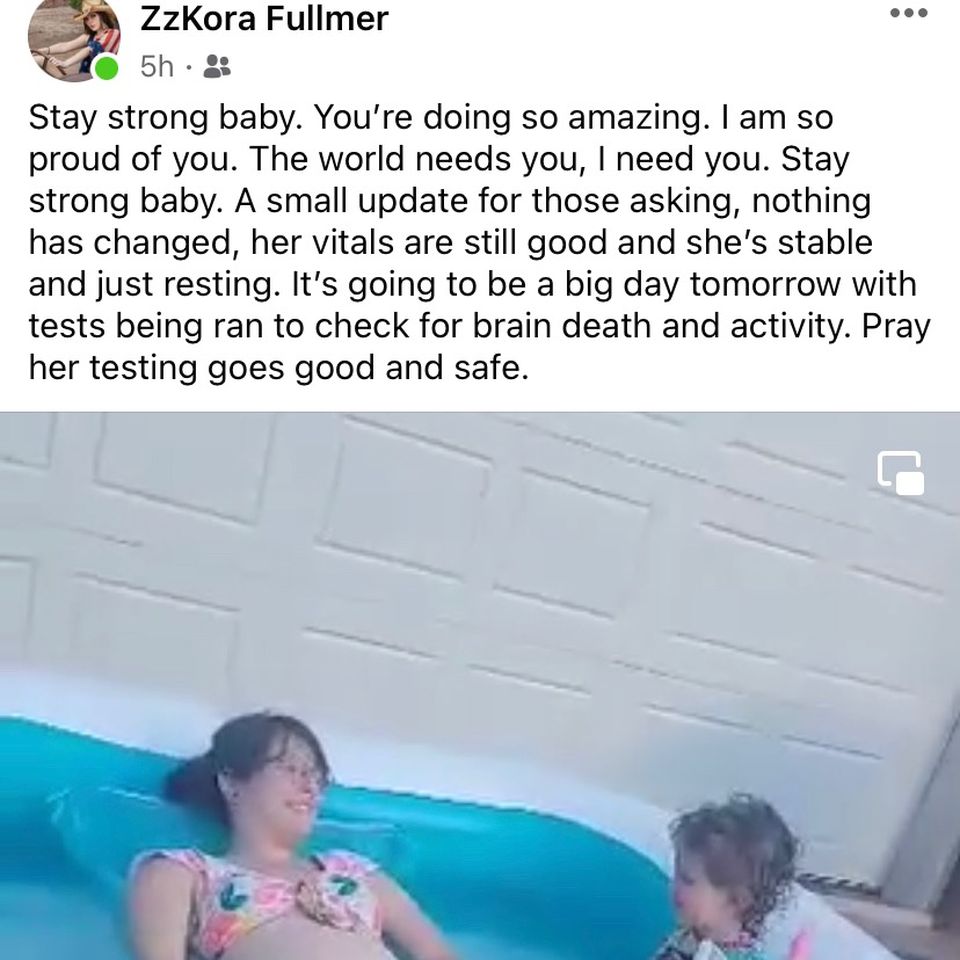Open the three-dot post options menu

coord(909,13)
